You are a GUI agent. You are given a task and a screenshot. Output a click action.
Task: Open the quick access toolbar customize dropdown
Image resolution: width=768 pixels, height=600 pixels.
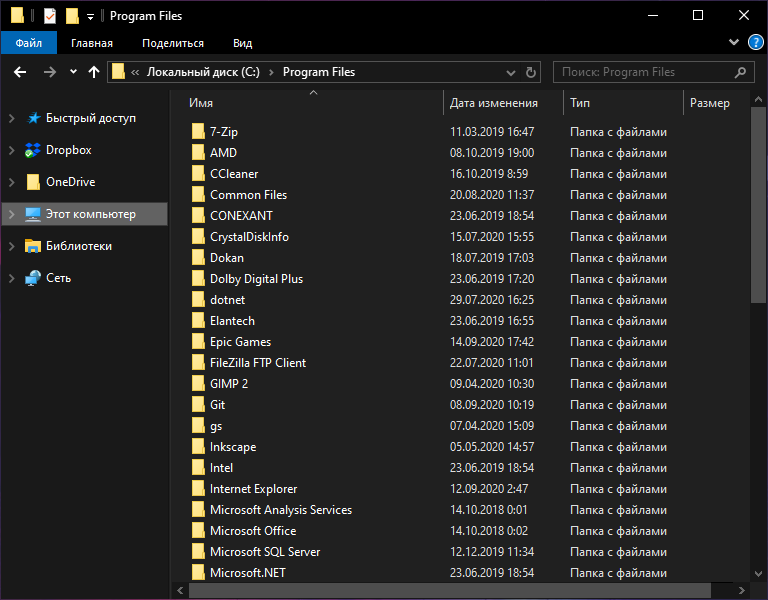[x=90, y=17]
